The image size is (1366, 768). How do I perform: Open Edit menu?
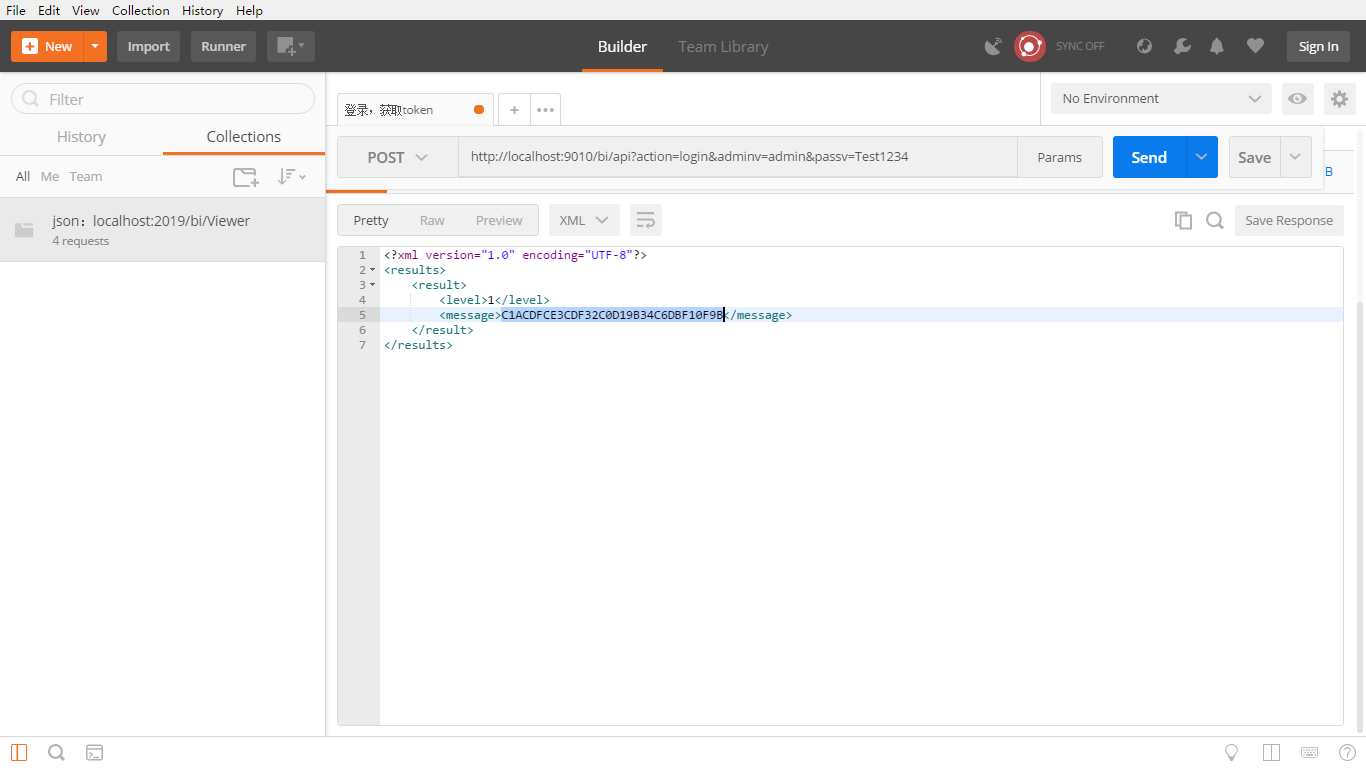tap(49, 10)
